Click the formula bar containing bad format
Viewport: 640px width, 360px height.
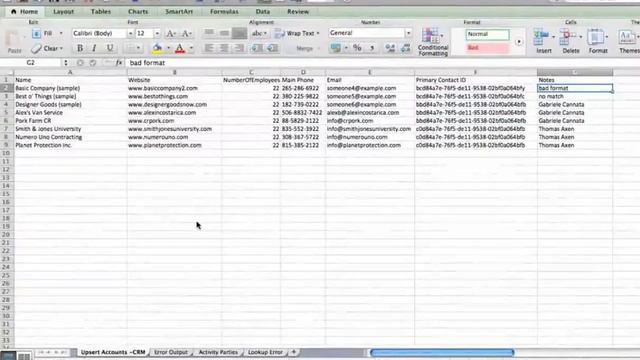(x=382, y=63)
